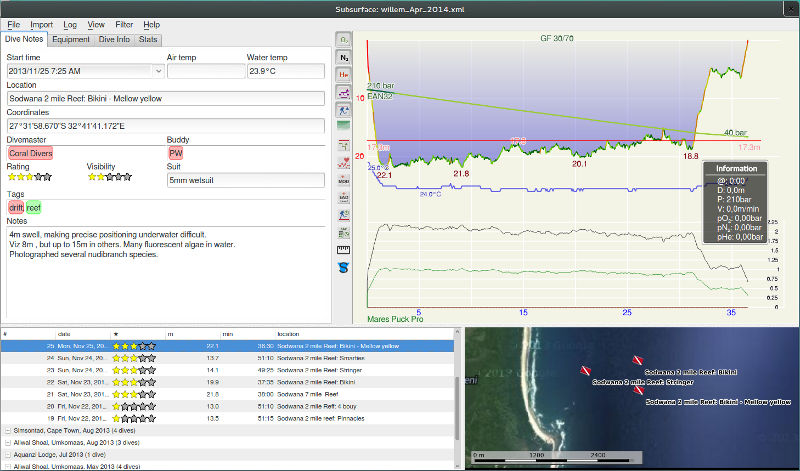The width and height of the screenshot is (800, 471).
Task: Switch to the Equipment tab
Action: (x=71, y=39)
